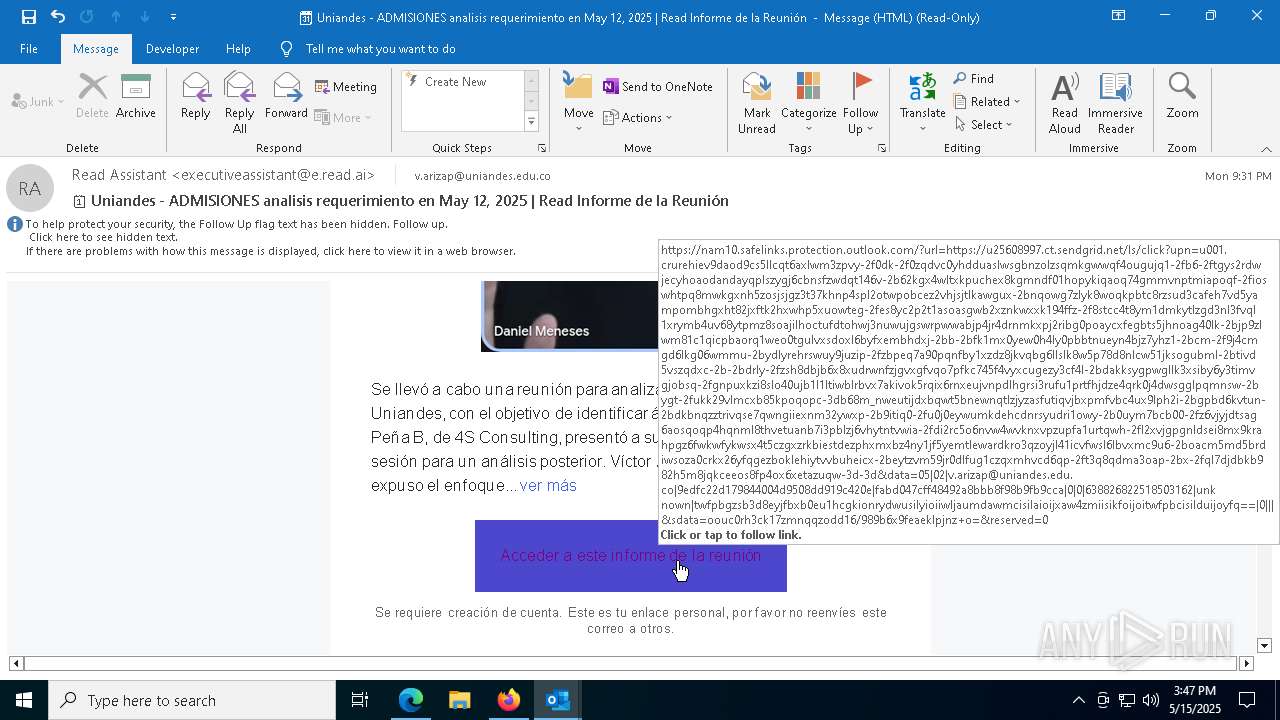The image size is (1280, 720).
Task: Click recipient v.arizap@uniandes.edu.co
Action: click(x=483, y=176)
